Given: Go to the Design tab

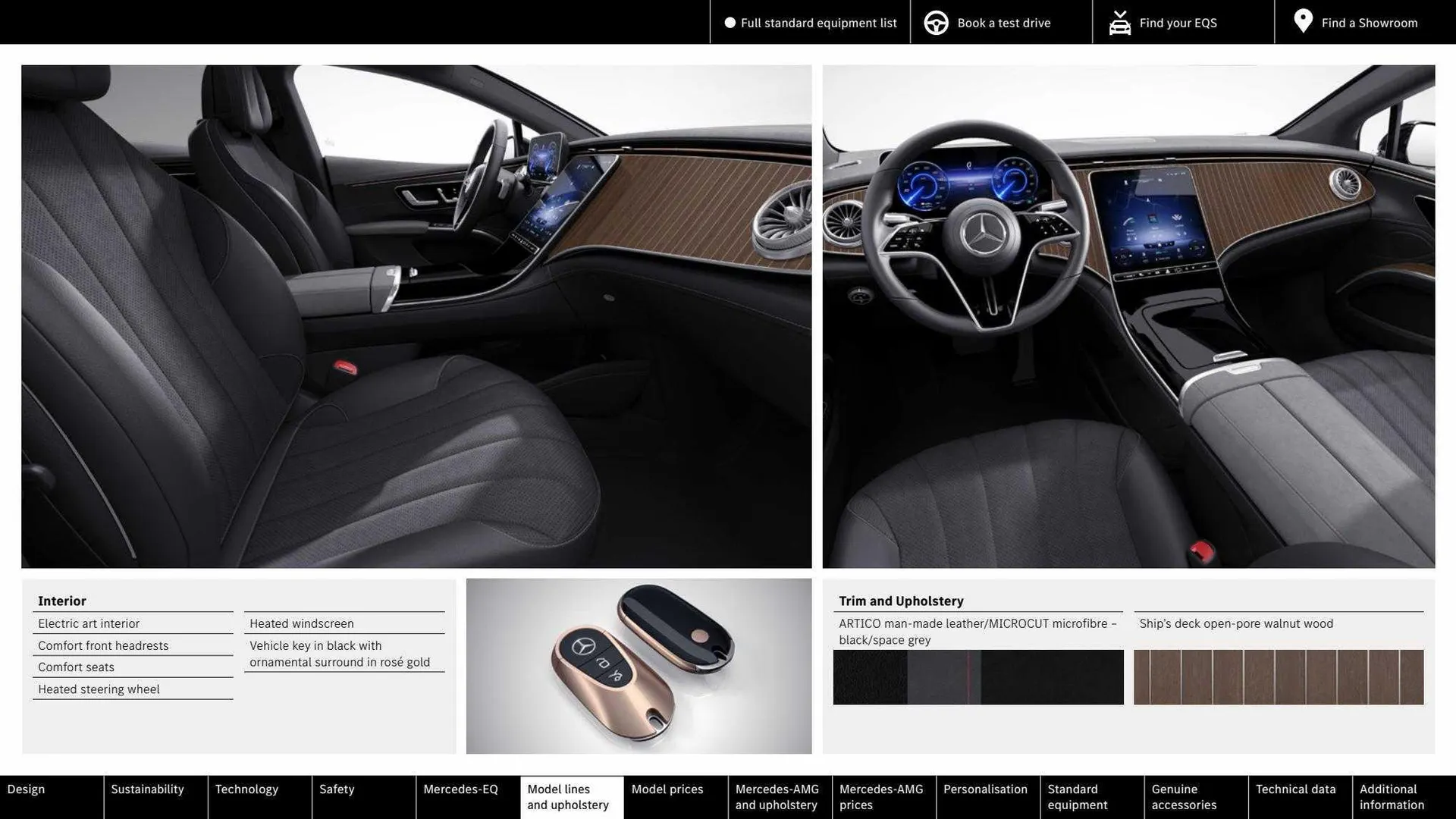Looking at the screenshot, I should point(27,789).
